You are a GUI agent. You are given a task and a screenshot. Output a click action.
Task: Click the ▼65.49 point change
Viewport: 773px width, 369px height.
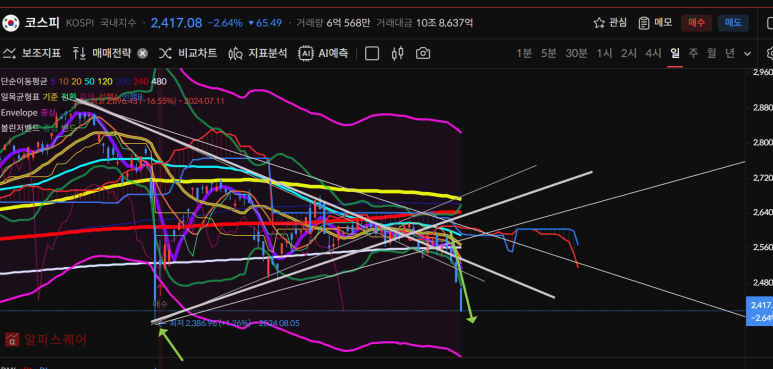click(x=265, y=23)
